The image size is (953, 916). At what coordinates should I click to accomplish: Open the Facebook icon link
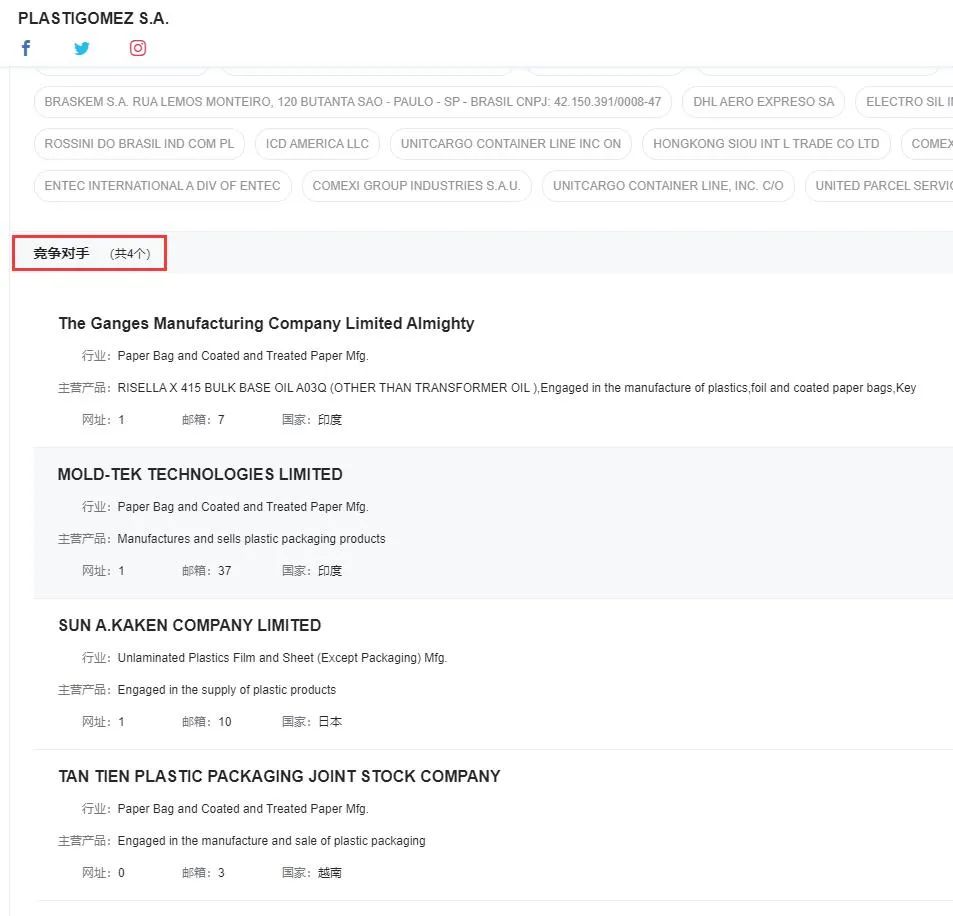click(26, 48)
